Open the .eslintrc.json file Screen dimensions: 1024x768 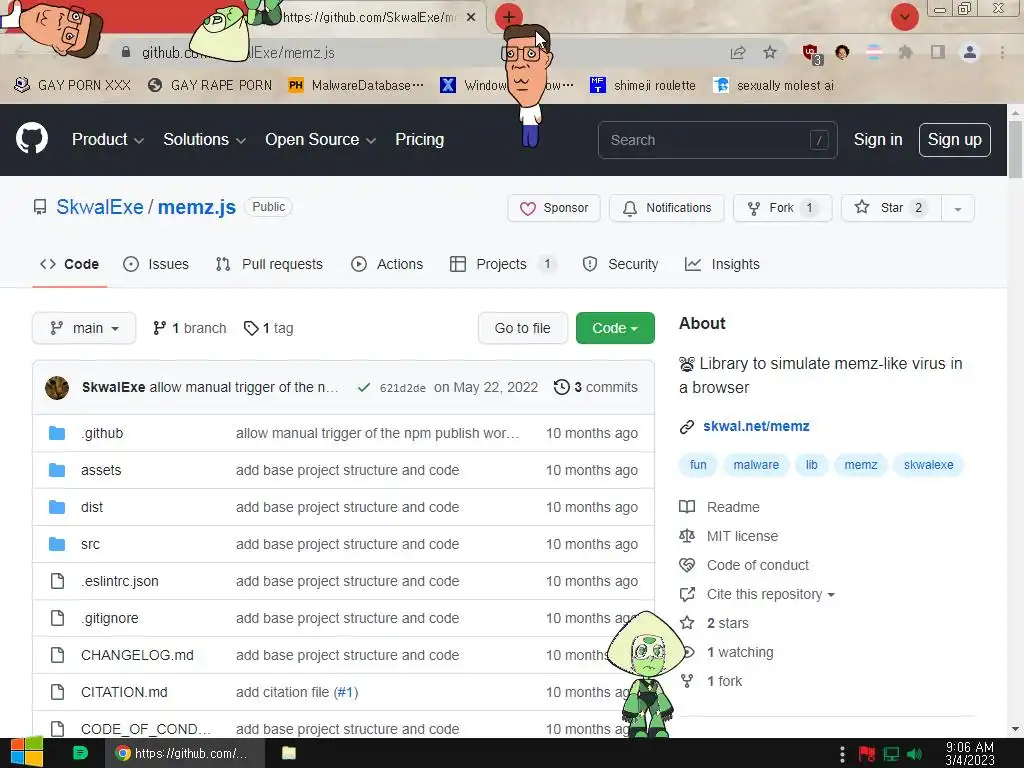120,581
